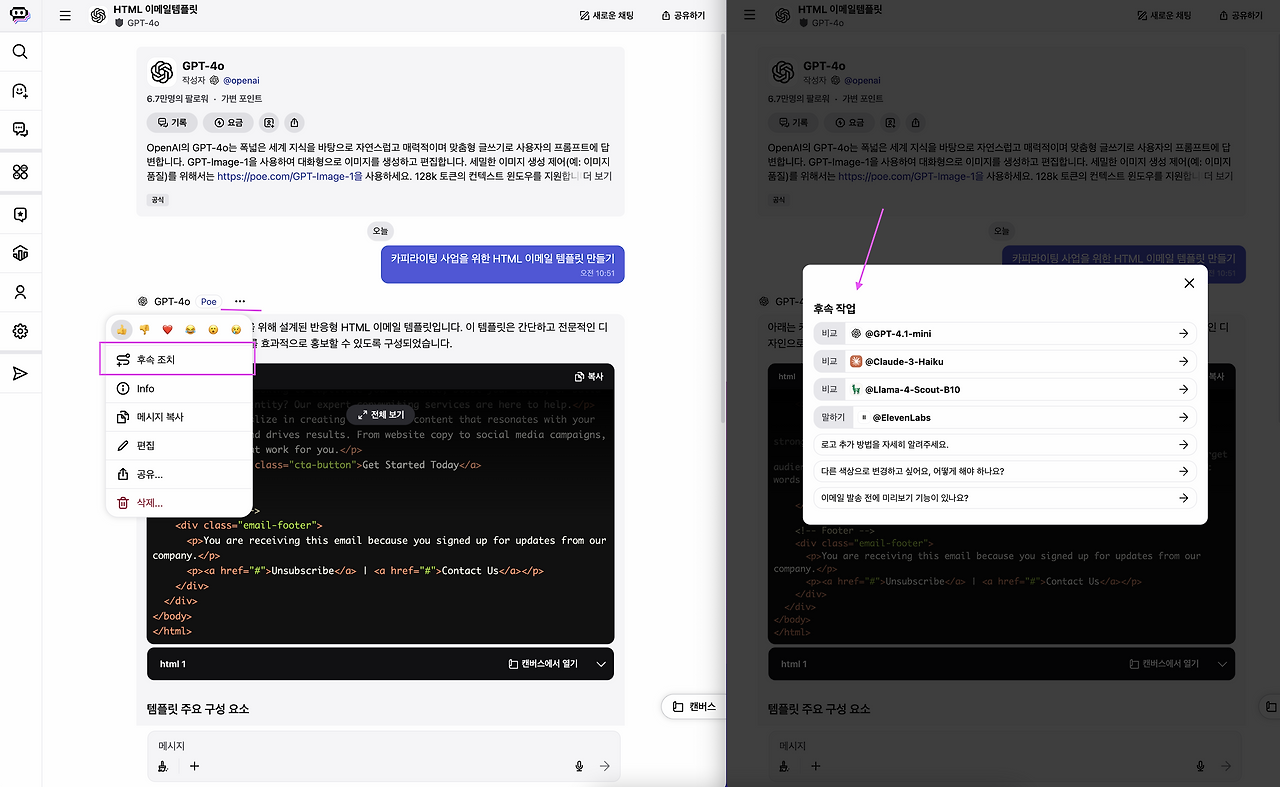The image size is (1280, 787).
Task: React with the red heart emoji
Action: coord(168,329)
